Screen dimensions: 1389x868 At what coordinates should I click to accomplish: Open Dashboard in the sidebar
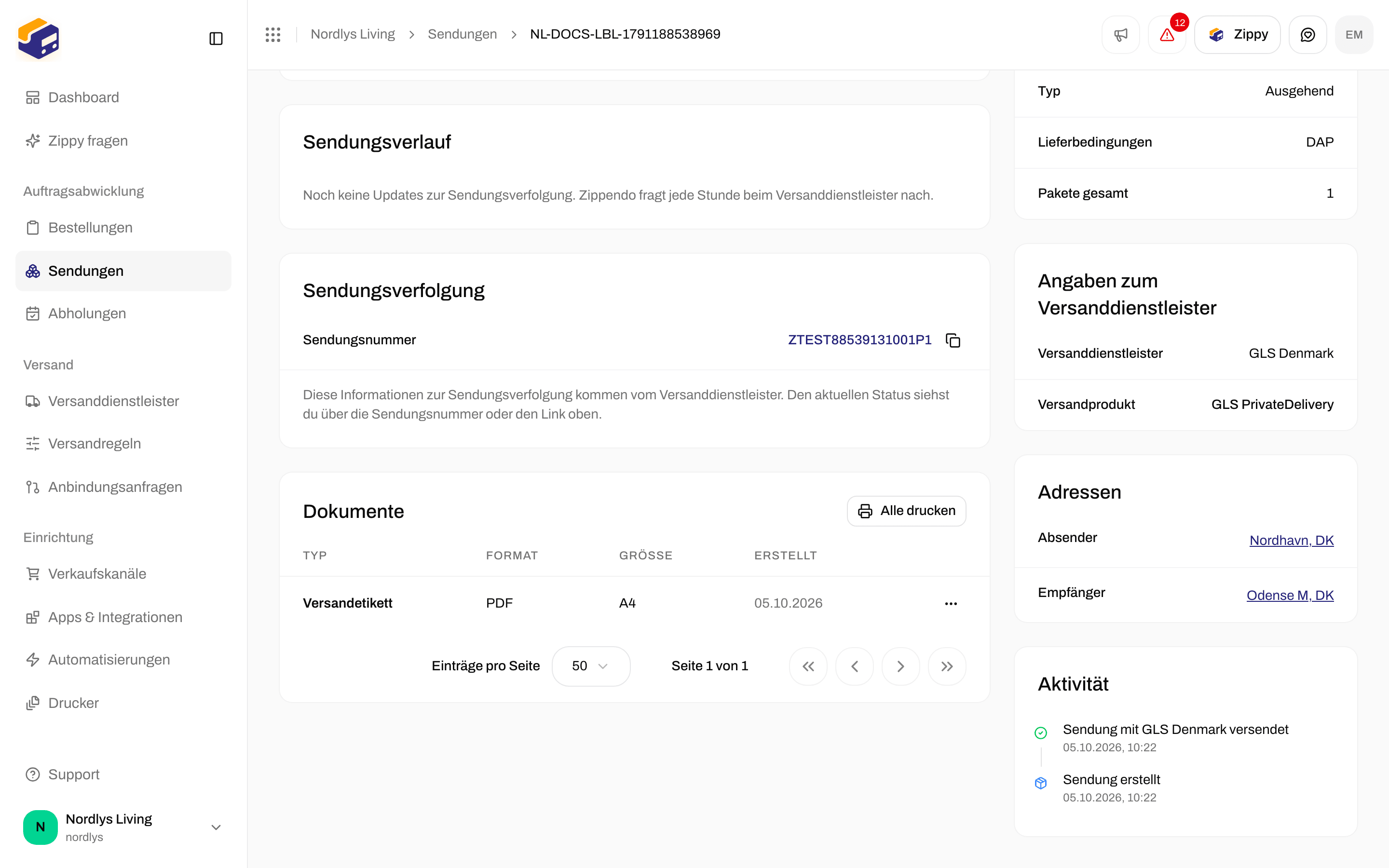pyautogui.click(x=123, y=97)
